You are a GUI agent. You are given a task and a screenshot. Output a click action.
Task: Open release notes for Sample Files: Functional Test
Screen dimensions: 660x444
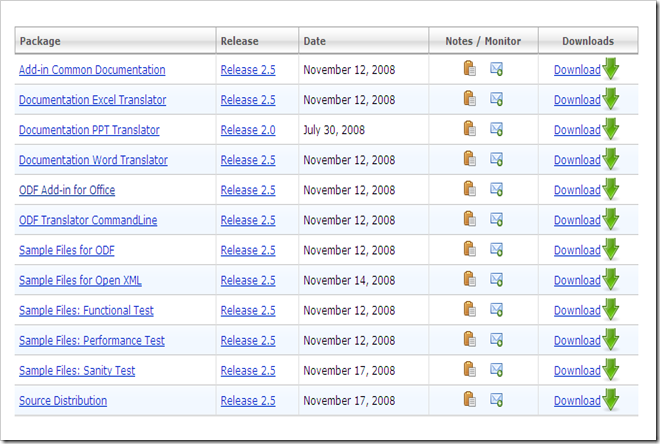[469, 309]
